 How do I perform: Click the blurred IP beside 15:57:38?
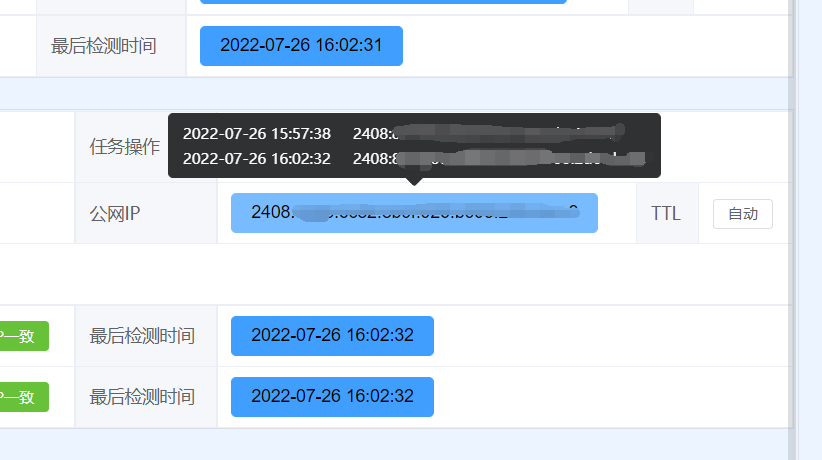pos(489,134)
